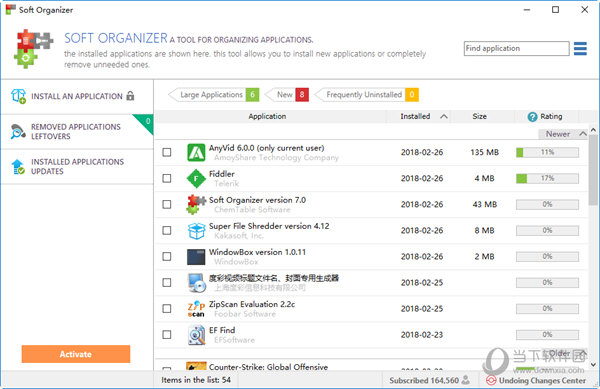Sort by Size column header

point(479,116)
